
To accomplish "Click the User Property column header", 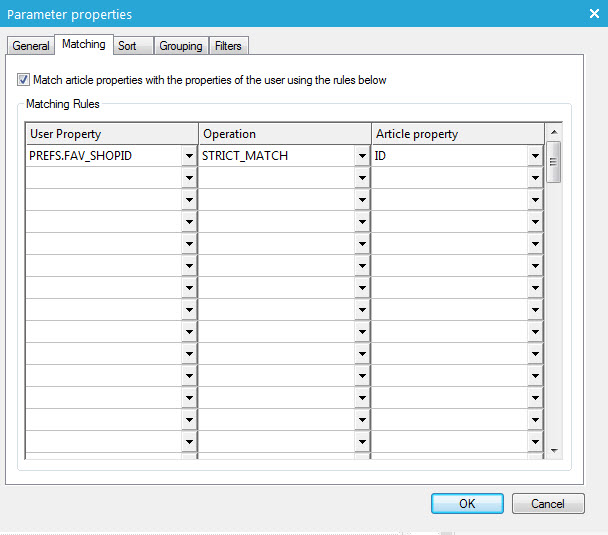I will [x=111, y=134].
